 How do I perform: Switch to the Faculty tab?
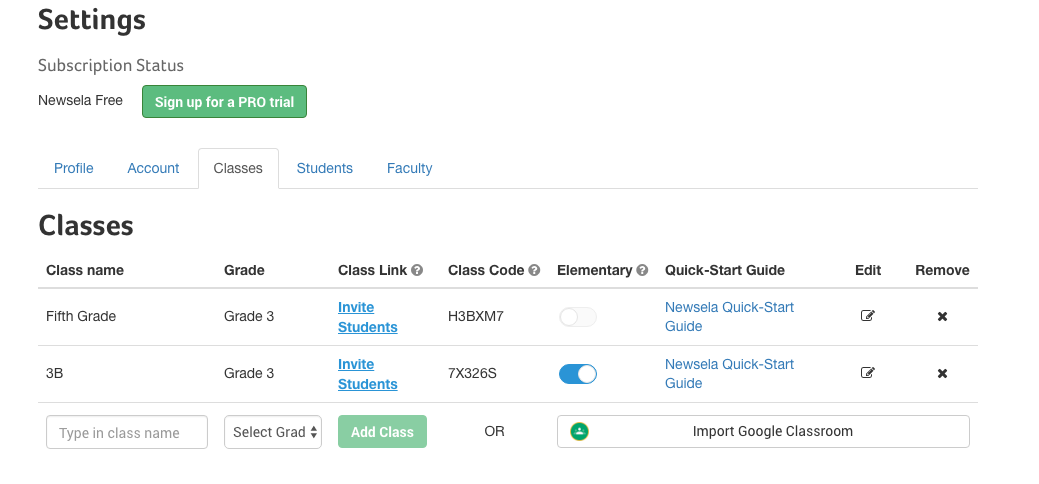pos(410,168)
